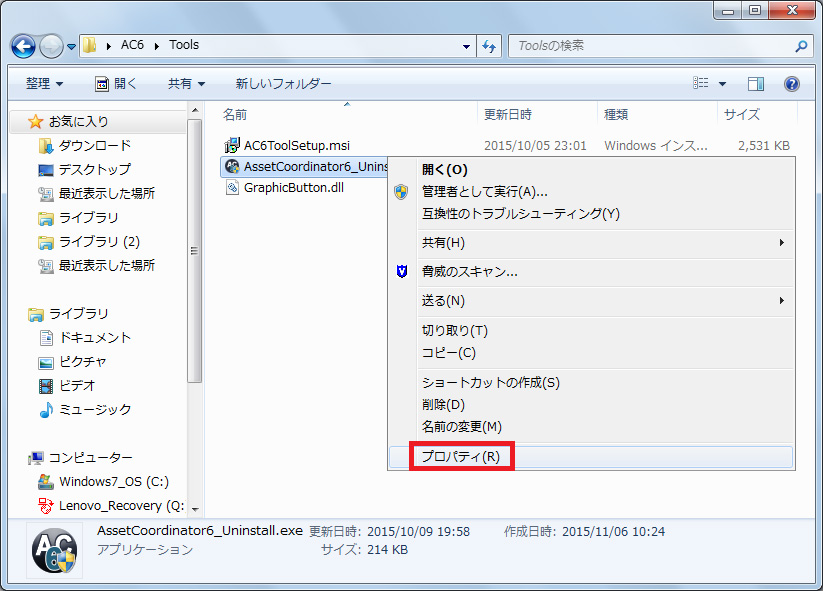This screenshot has width=823, height=591.
Task: Sort by the 更新日時 column header
Action: point(537,114)
